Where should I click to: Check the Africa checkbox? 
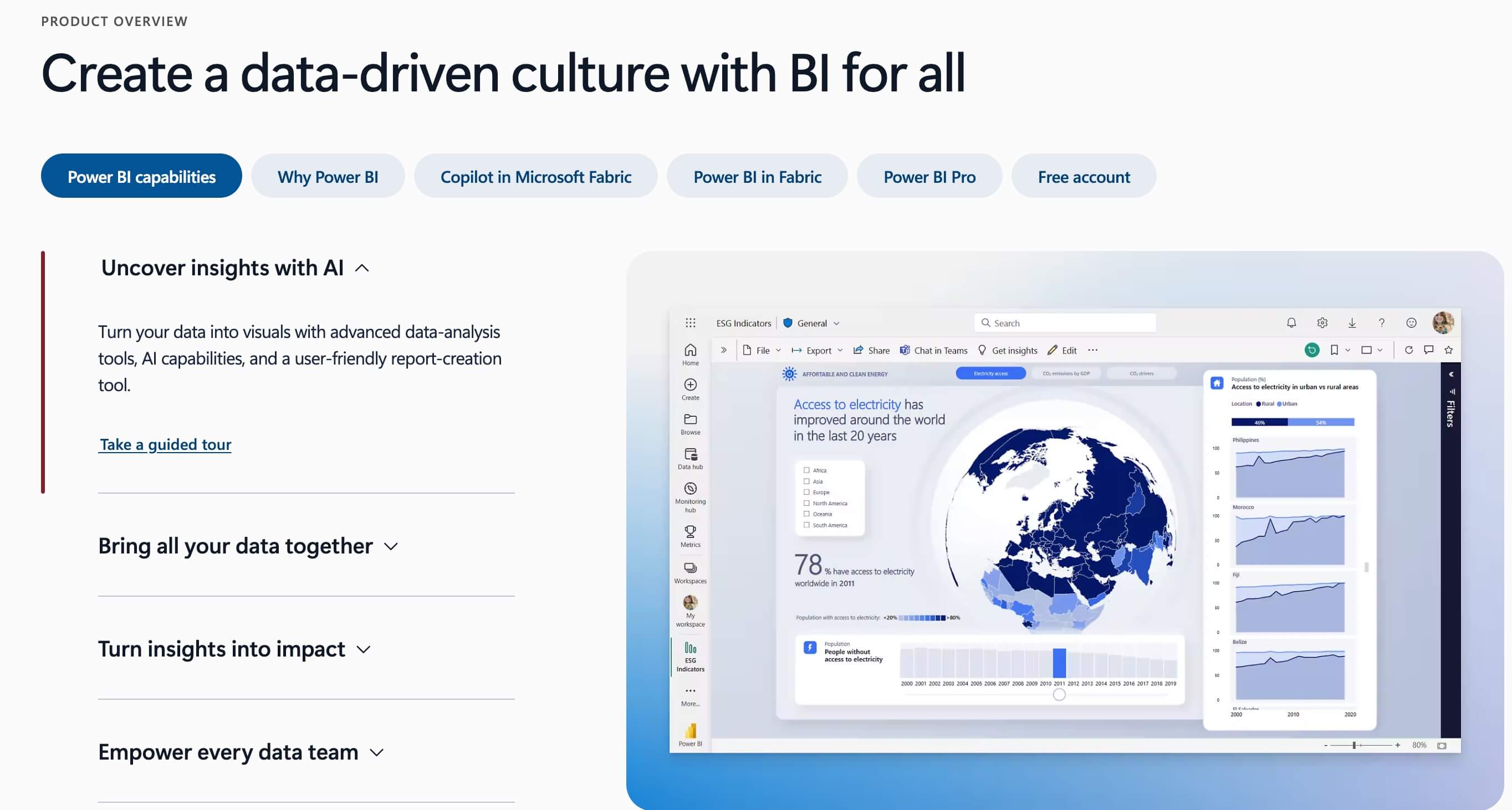(806, 470)
